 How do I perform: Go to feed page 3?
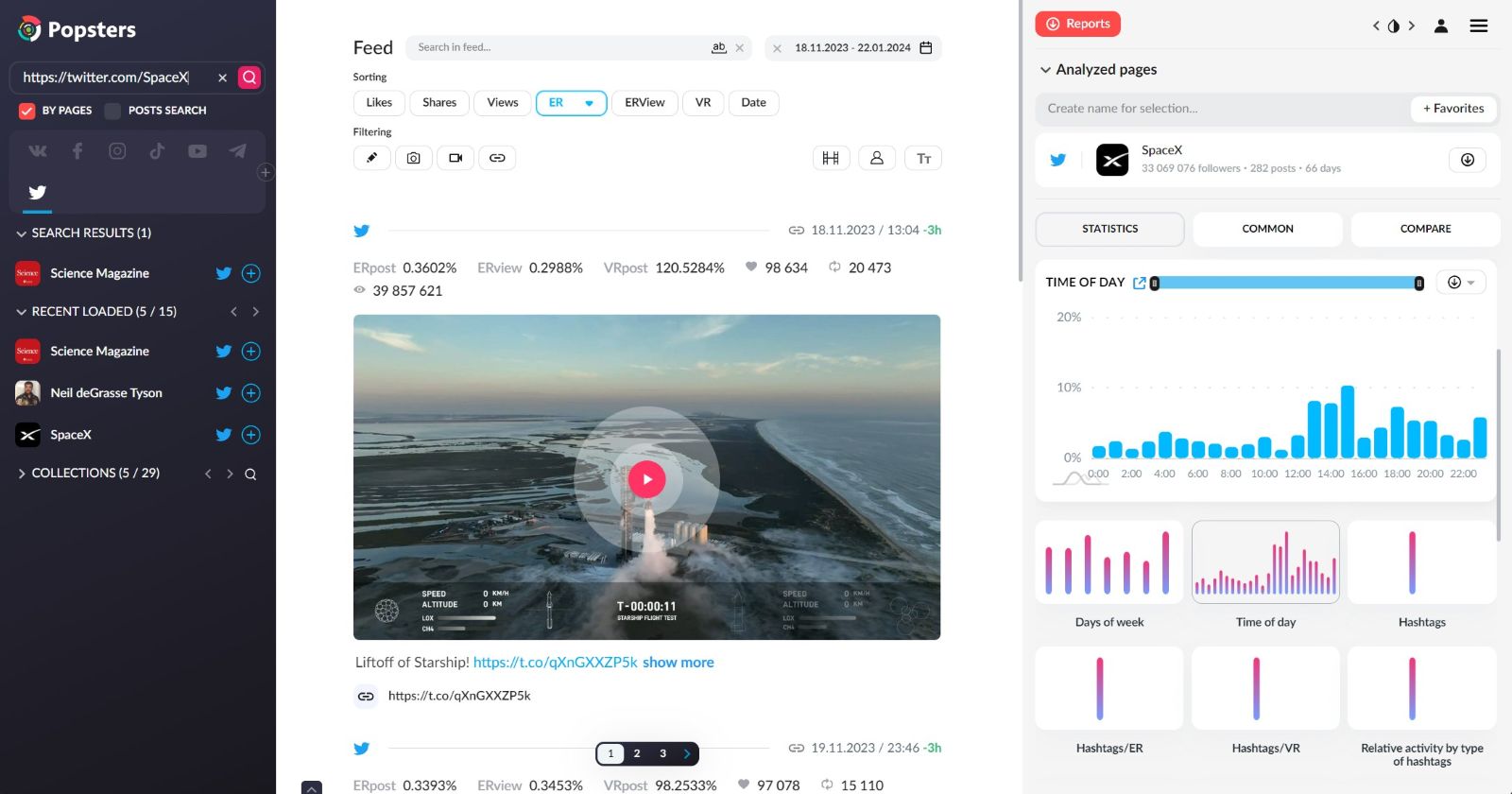click(x=663, y=753)
